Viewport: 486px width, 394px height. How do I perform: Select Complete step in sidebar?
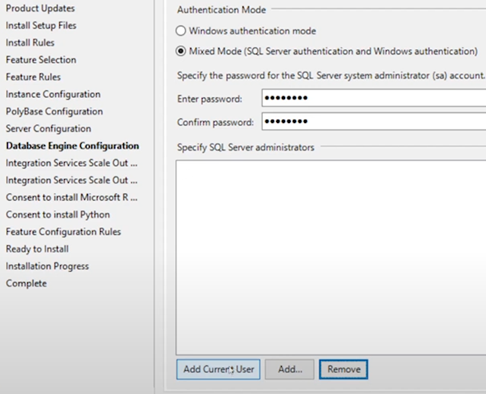26,283
